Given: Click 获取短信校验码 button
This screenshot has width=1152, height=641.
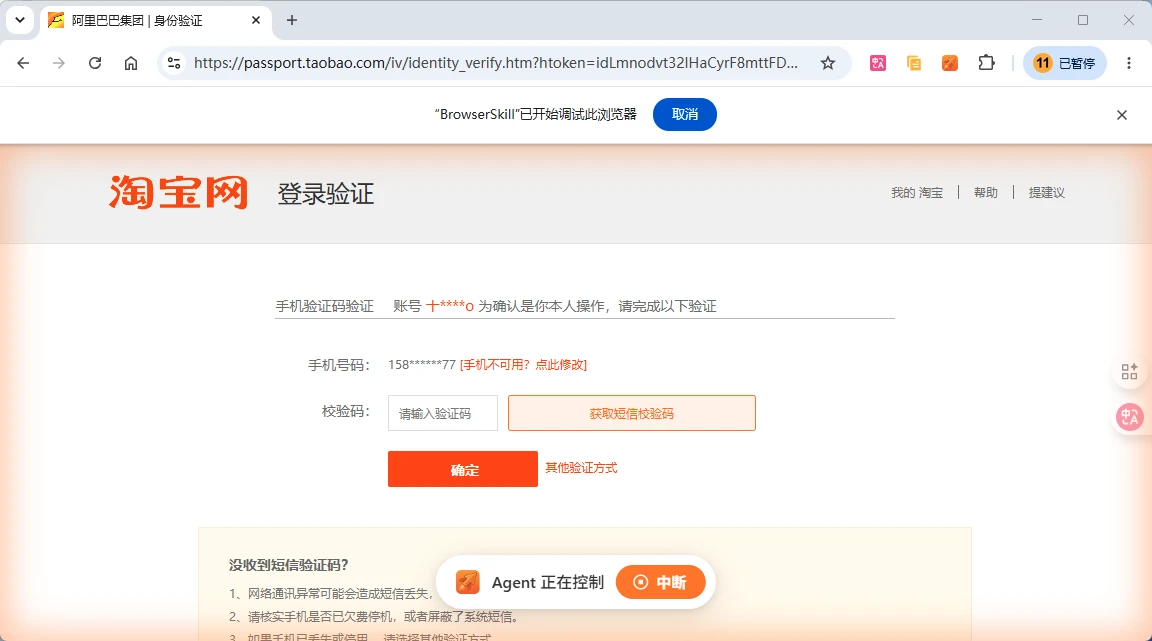Looking at the screenshot, I should point(632,413).
